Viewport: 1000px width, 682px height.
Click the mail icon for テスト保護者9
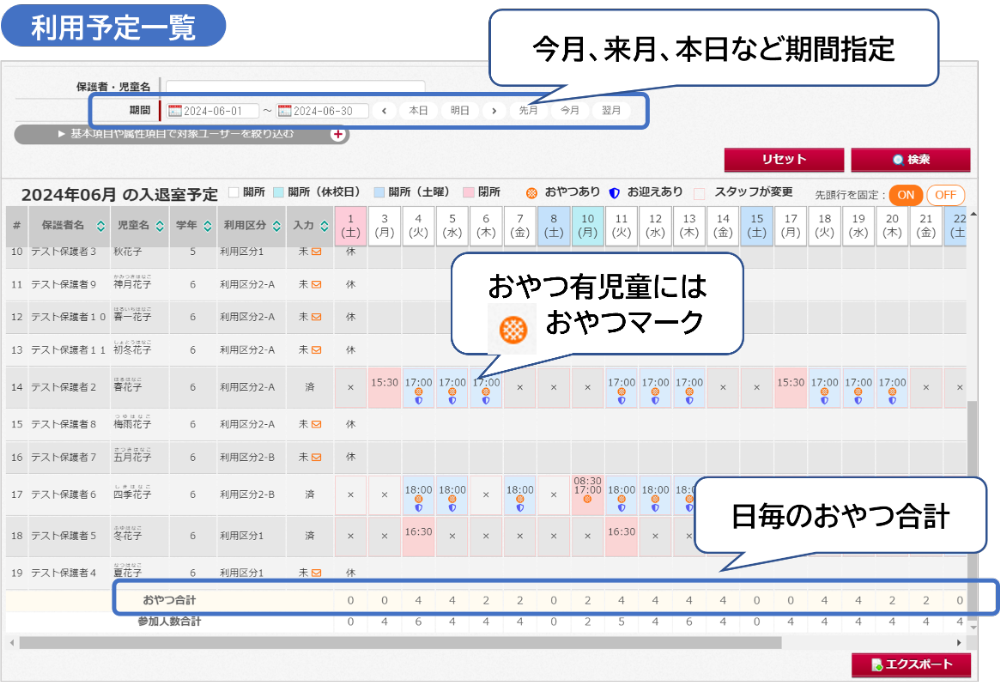[x=316, y=285]
